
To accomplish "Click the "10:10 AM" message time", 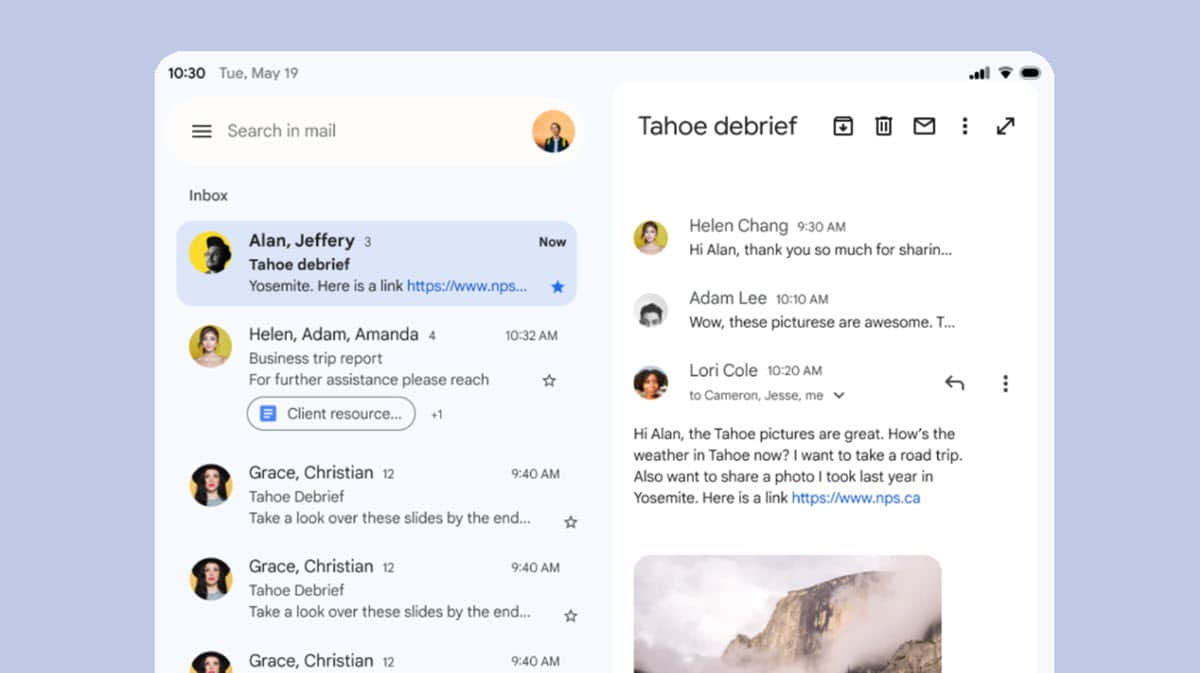I will [x=802, y=299].
